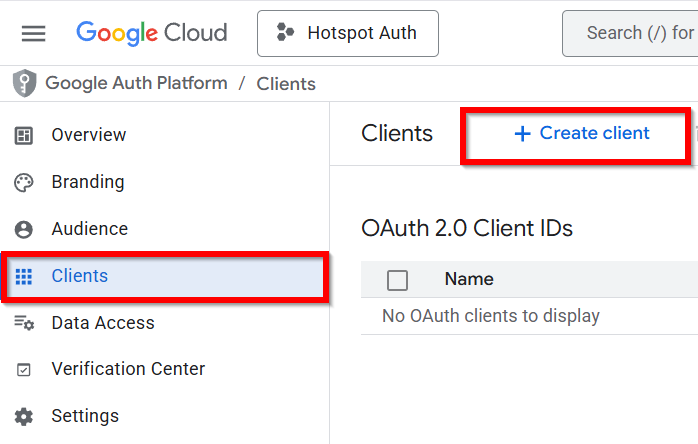Tick the select-all checkbox beside Name

(397, 280)
